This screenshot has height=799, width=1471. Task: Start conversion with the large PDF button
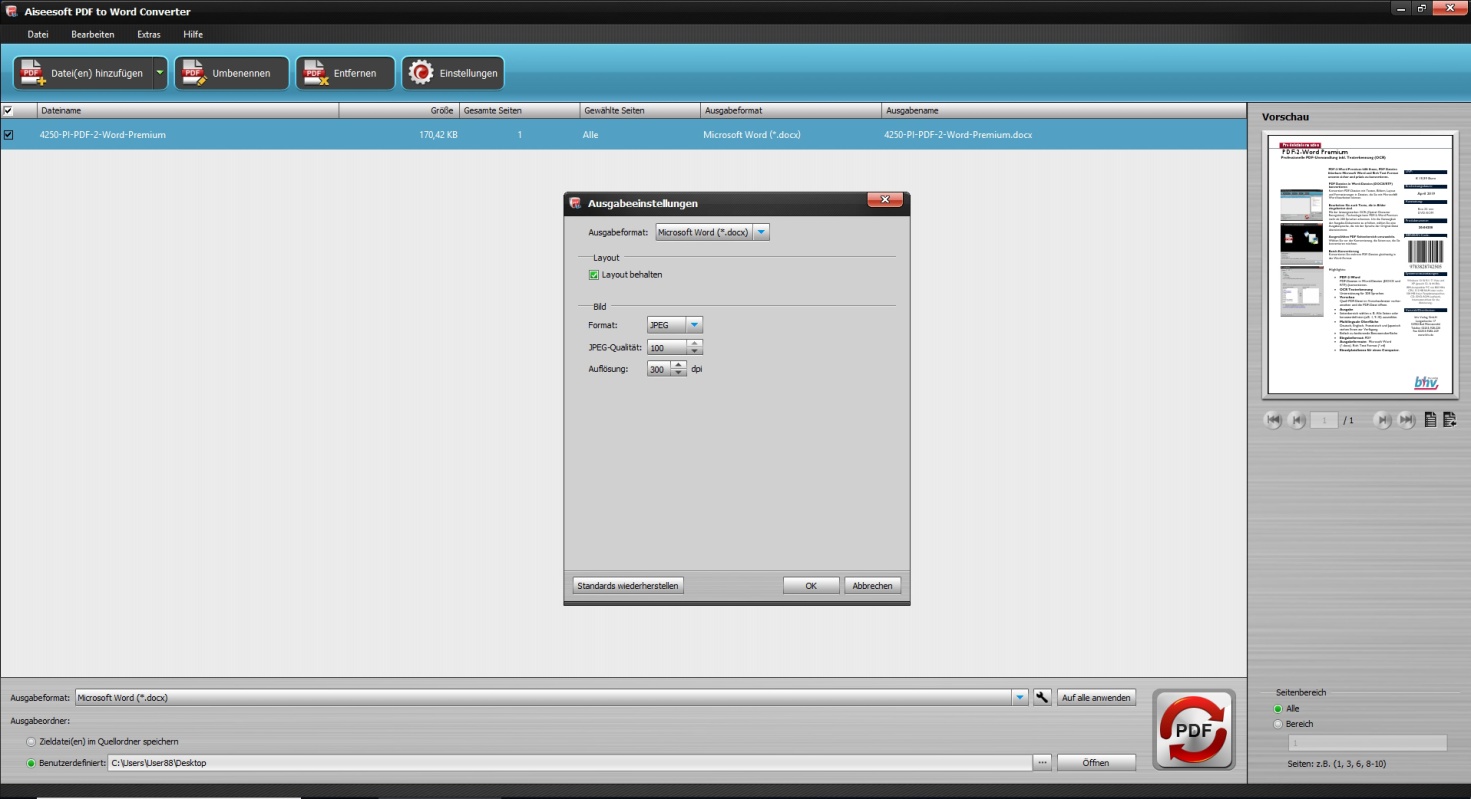(1194, 729)
